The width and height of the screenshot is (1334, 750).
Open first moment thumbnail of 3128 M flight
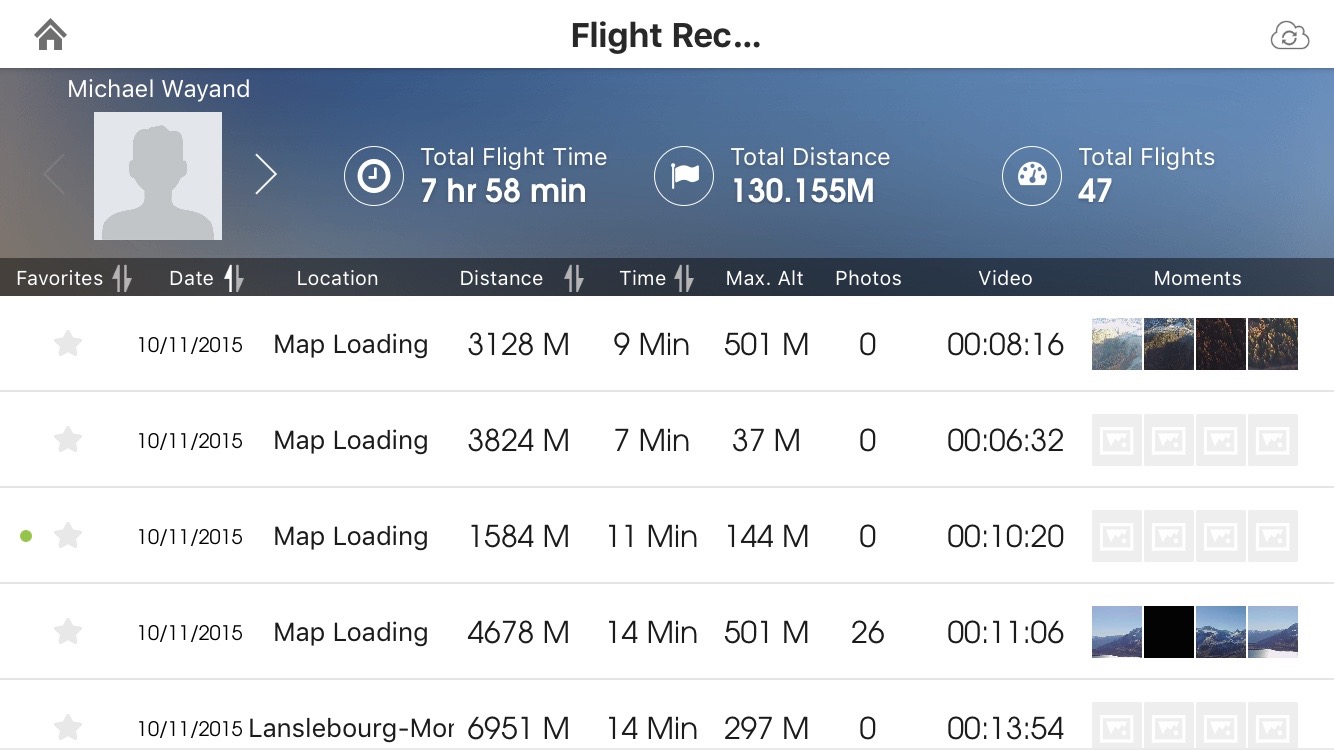(x=1117, y=344)
